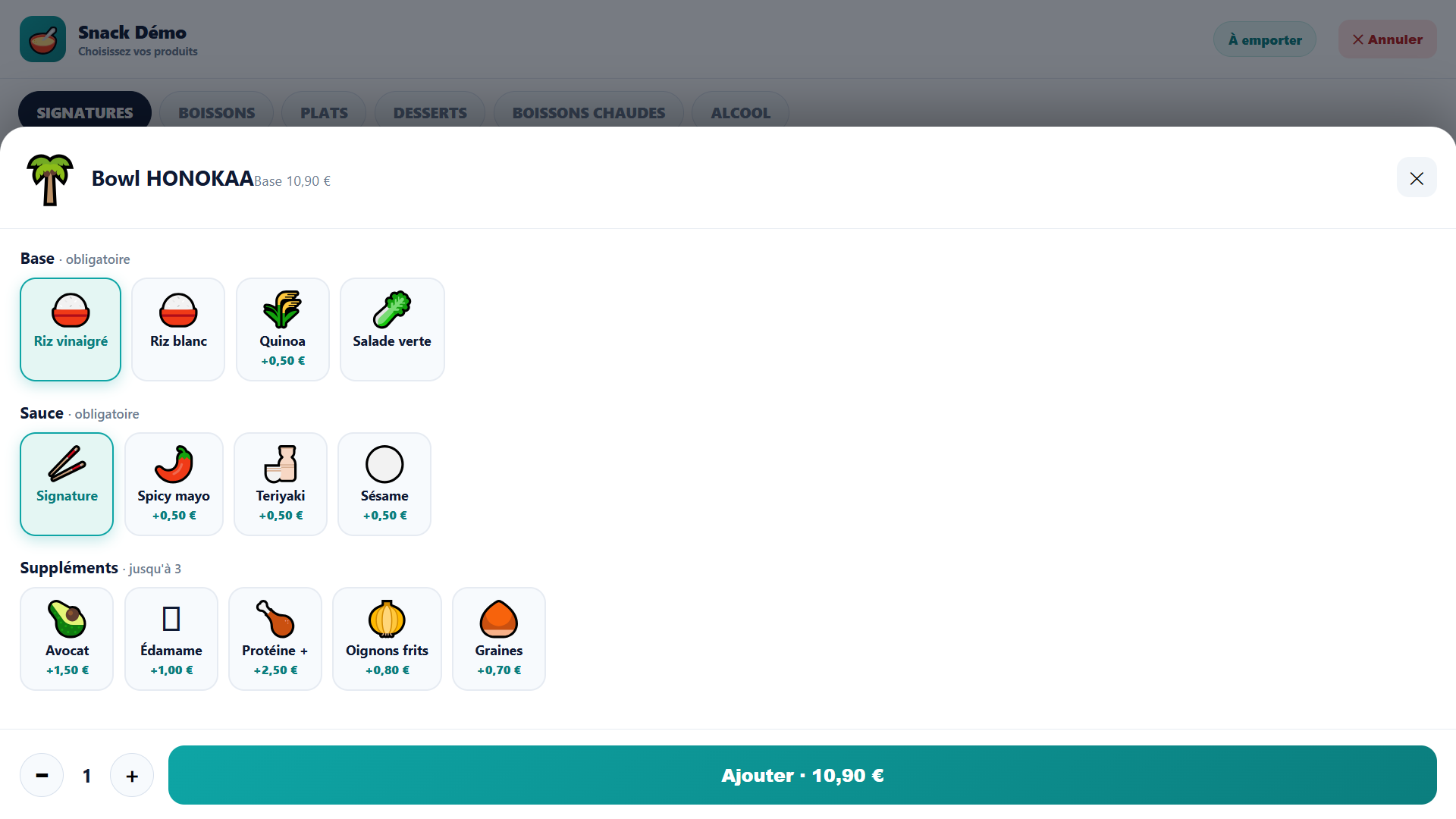Select the Signature chopsticks sauce
The image size is (1456, 819).
[67, 484]
